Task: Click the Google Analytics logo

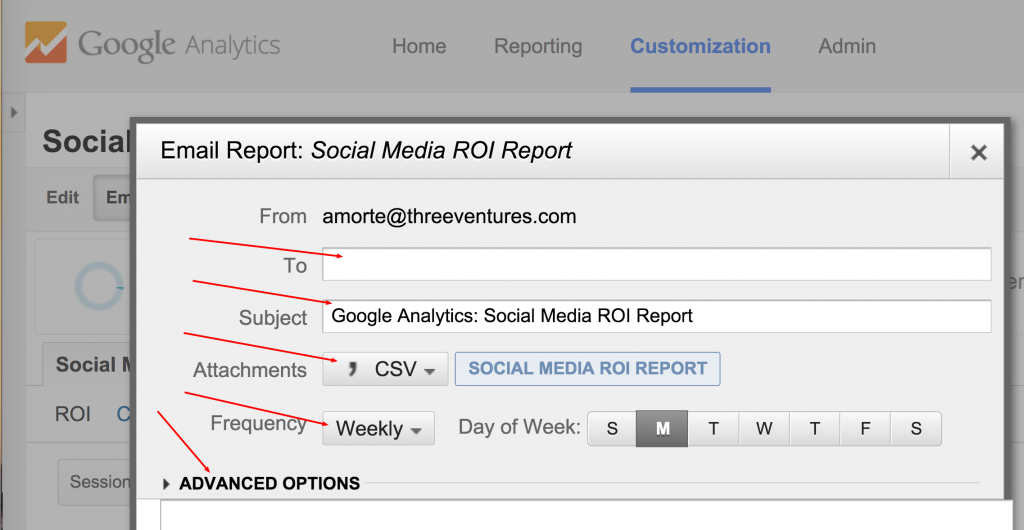Action: point(152,44)
